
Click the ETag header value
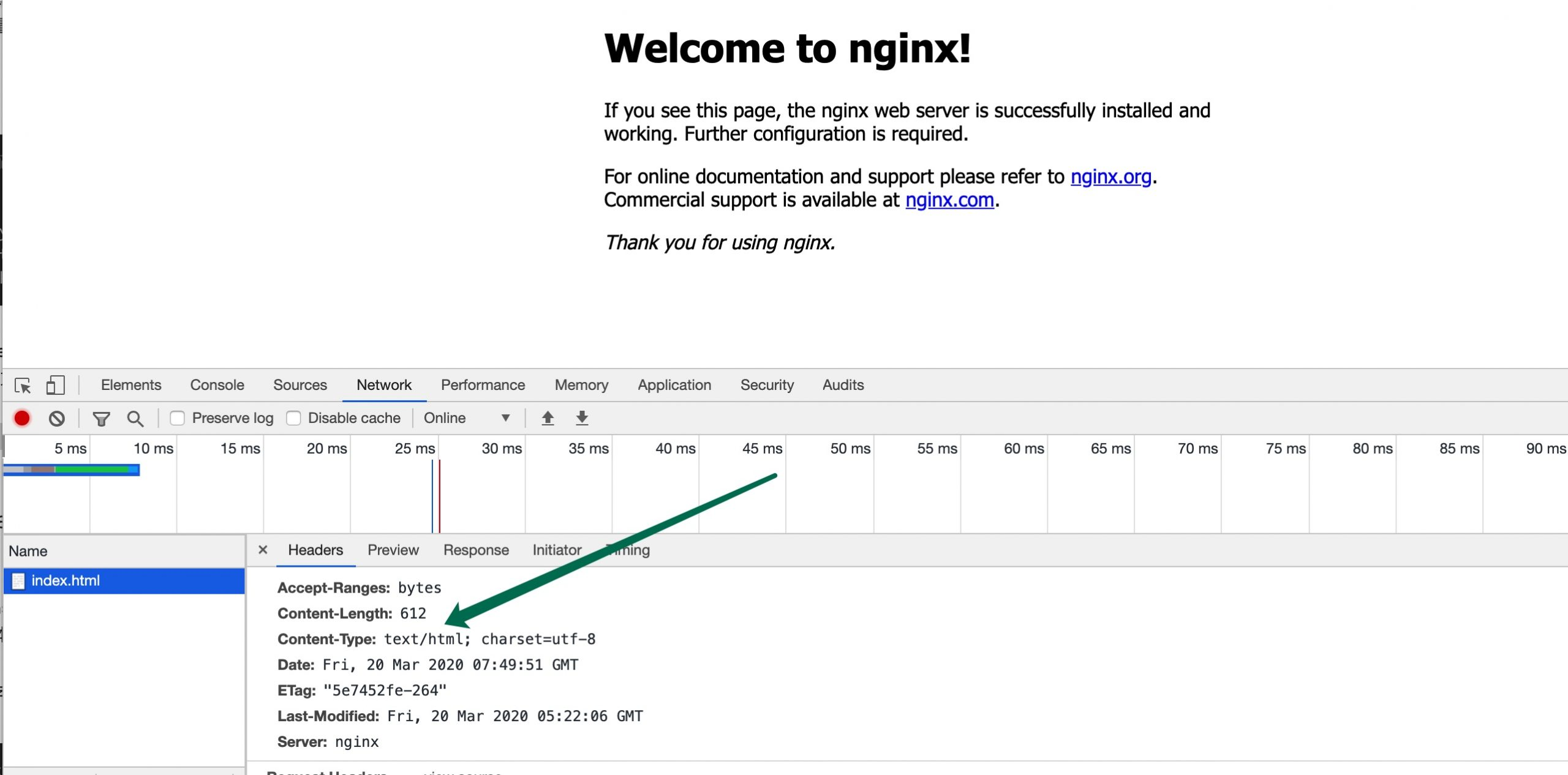point(385,691)
